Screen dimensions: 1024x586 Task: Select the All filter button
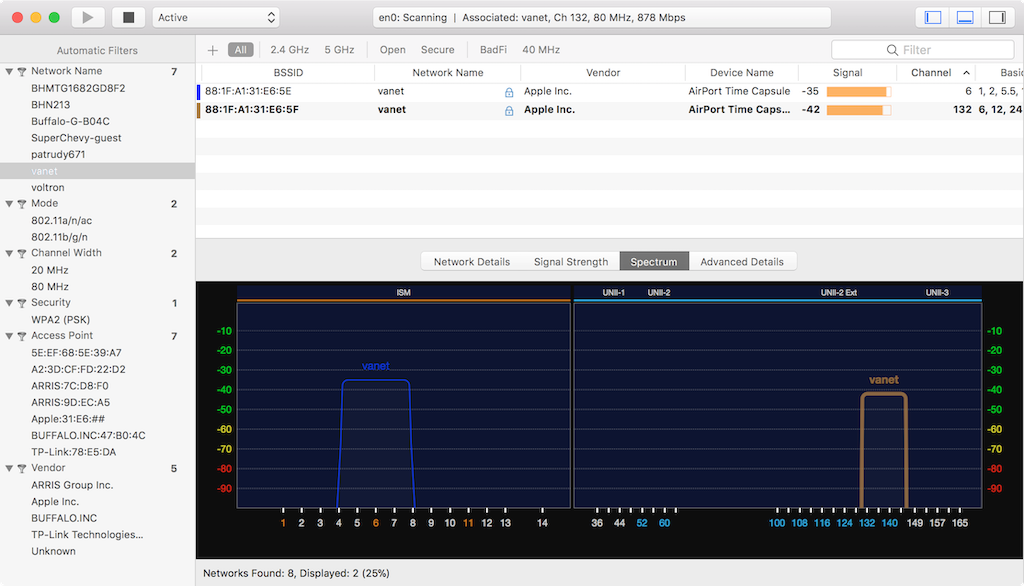point(241,50)
